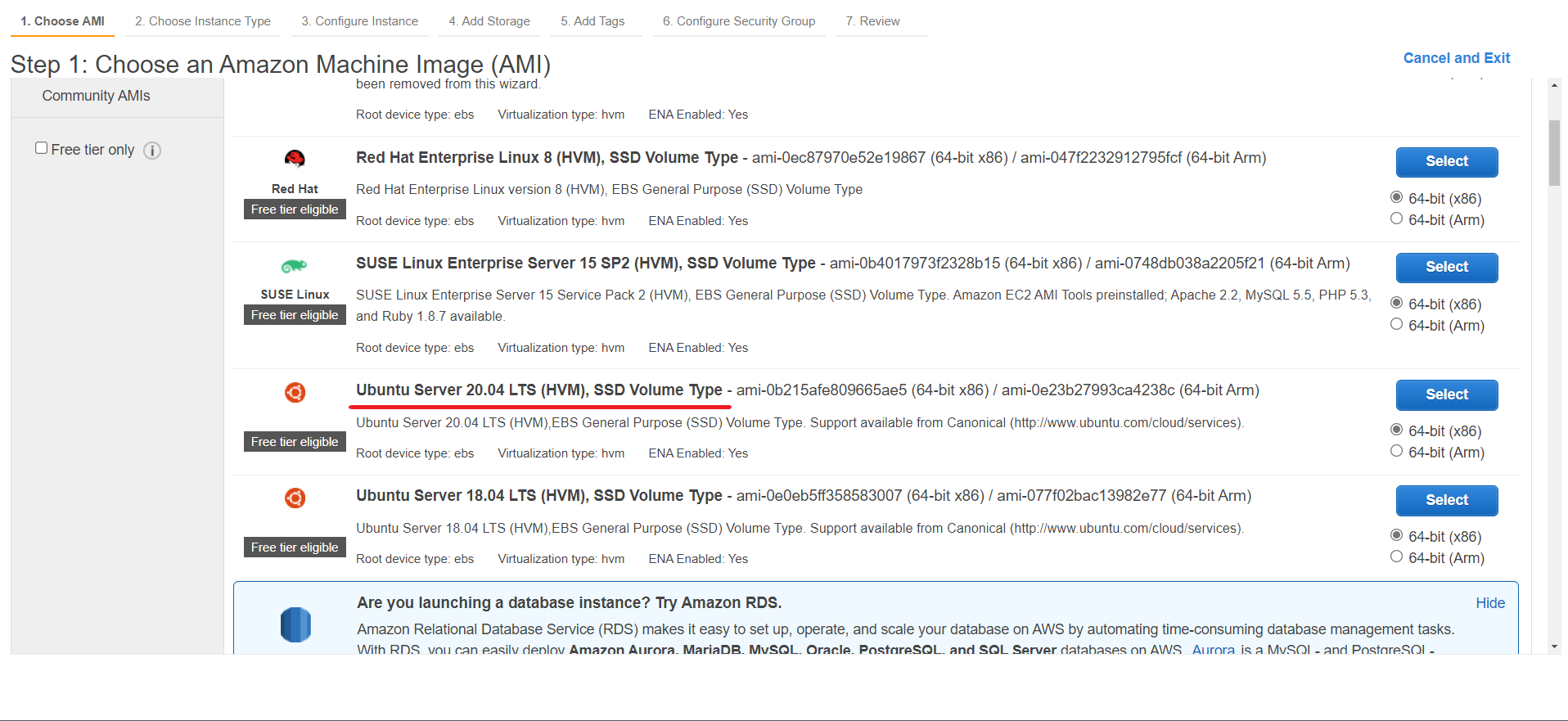Choose 64-bit (x86) for Red Hat
This screenshot has width=1568, height=721.
(1397, 197)
